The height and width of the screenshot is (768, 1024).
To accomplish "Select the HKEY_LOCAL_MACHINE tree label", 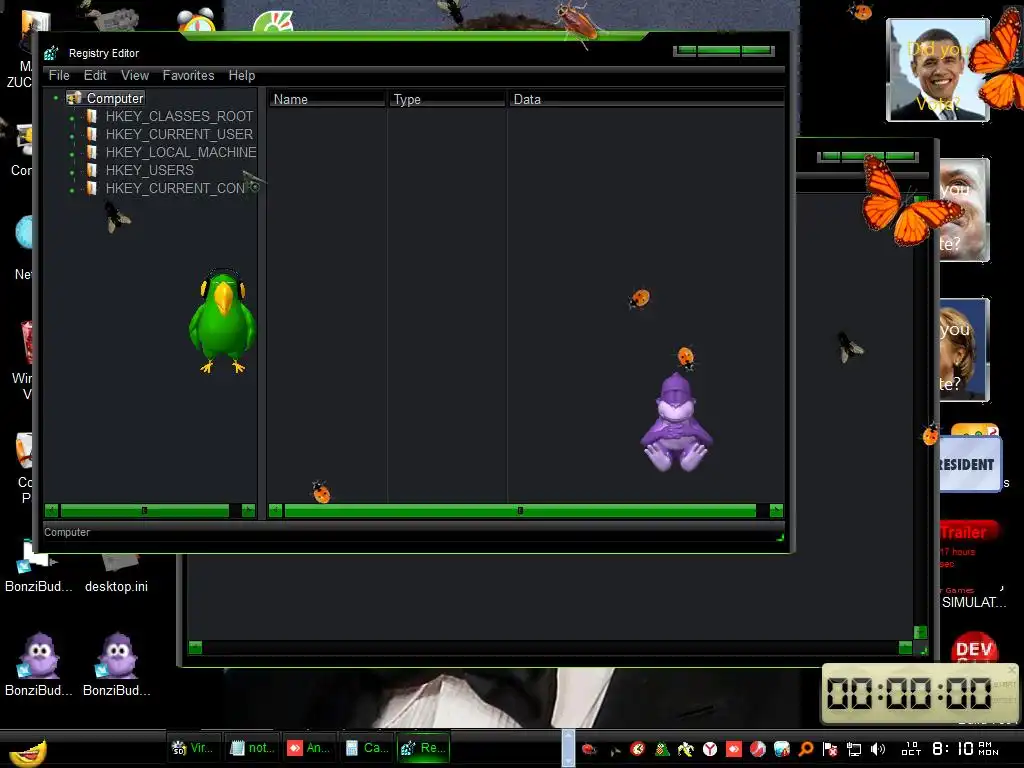I will (181, 152).
